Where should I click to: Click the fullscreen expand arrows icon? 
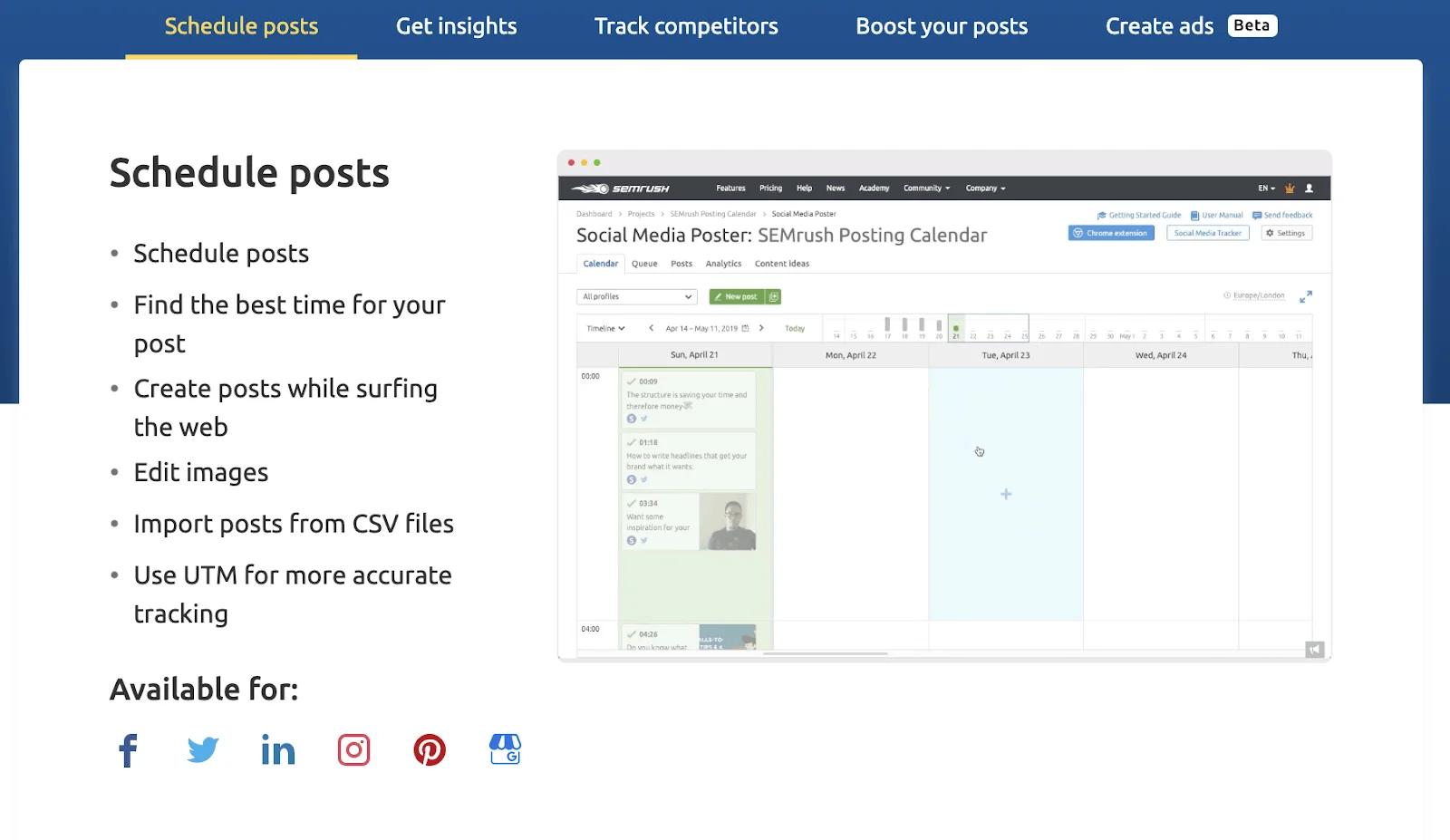(x=1305, y=297)
